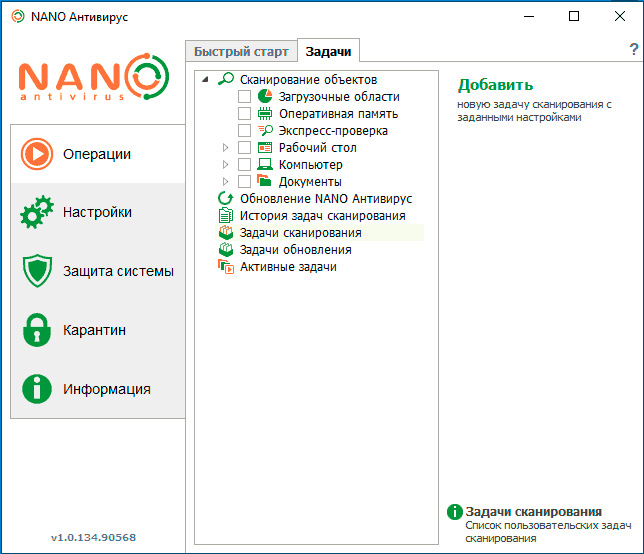Image resolution: width=644 pixels, height=554 pixels.
Task: Close the NANO Антивирус window
Action: (620, 16)
